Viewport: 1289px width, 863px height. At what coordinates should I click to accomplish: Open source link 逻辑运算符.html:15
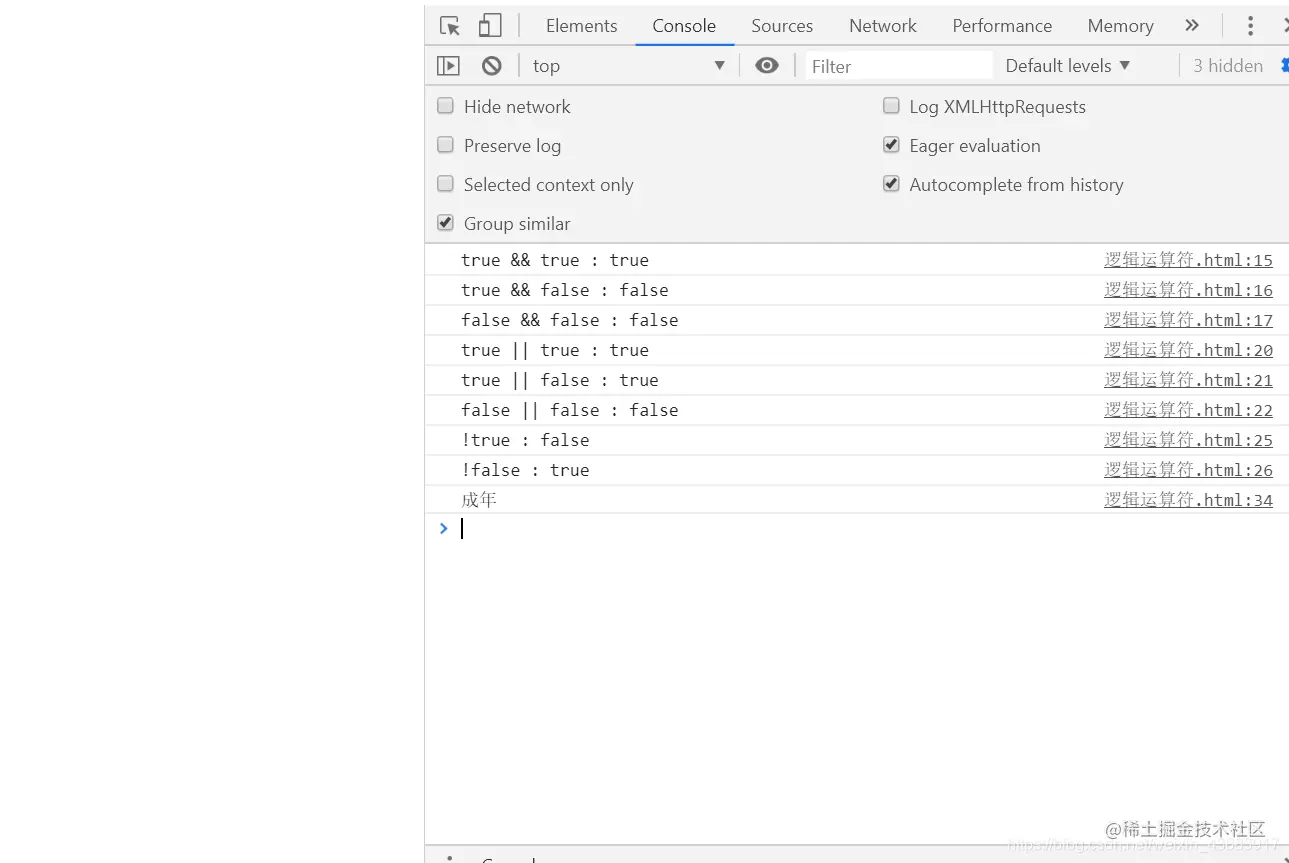click(x=1188, y=260)
